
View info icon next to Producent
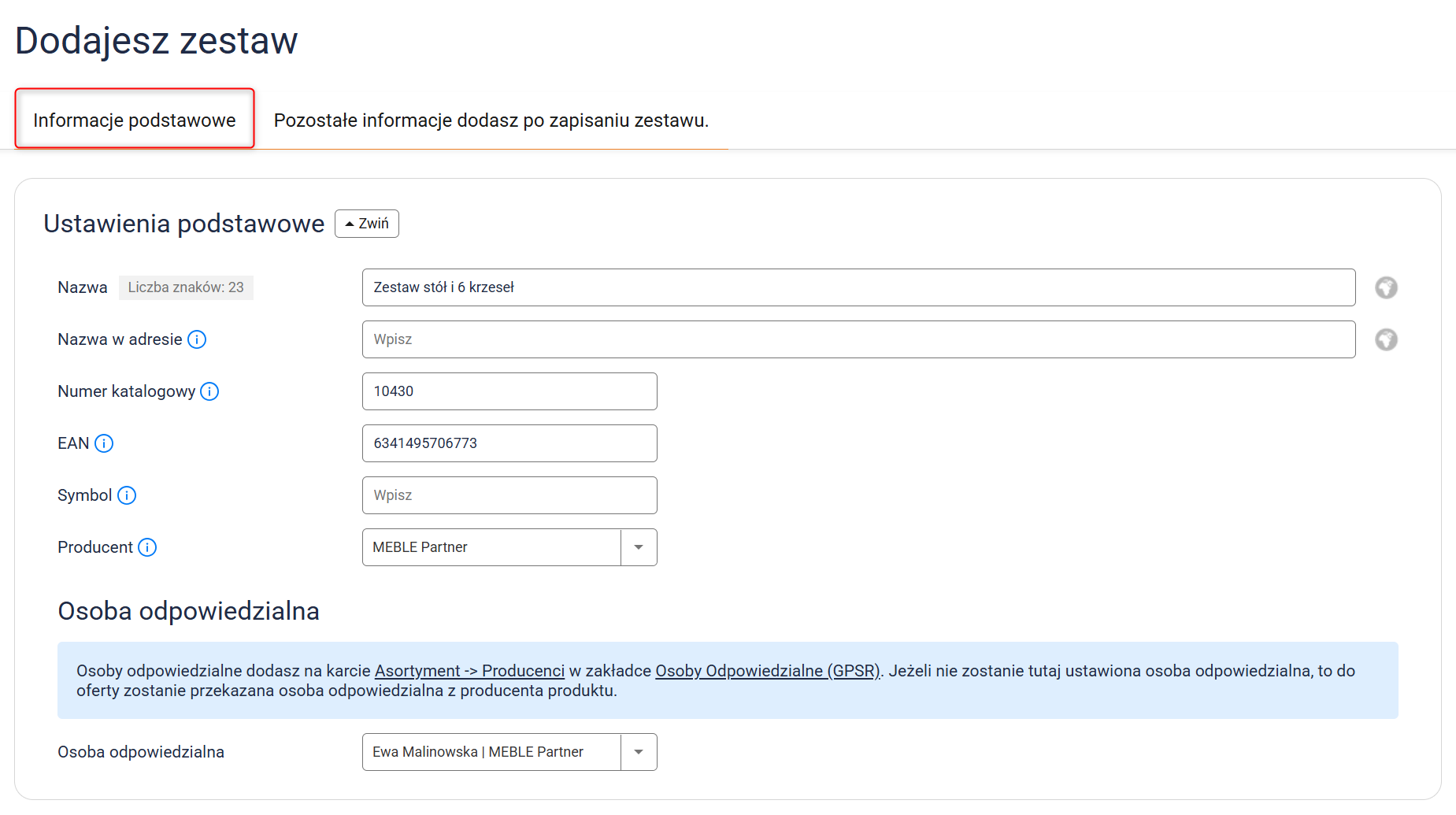[147, 547]
